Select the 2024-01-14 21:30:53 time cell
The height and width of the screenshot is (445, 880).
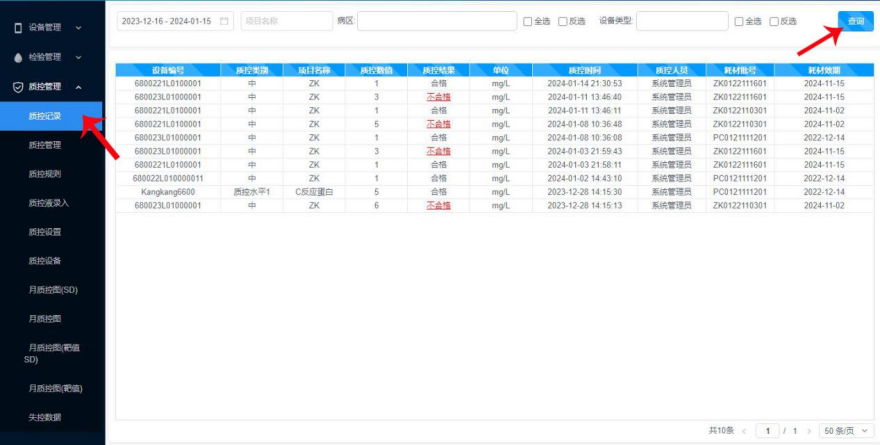[x=585, y=84]
